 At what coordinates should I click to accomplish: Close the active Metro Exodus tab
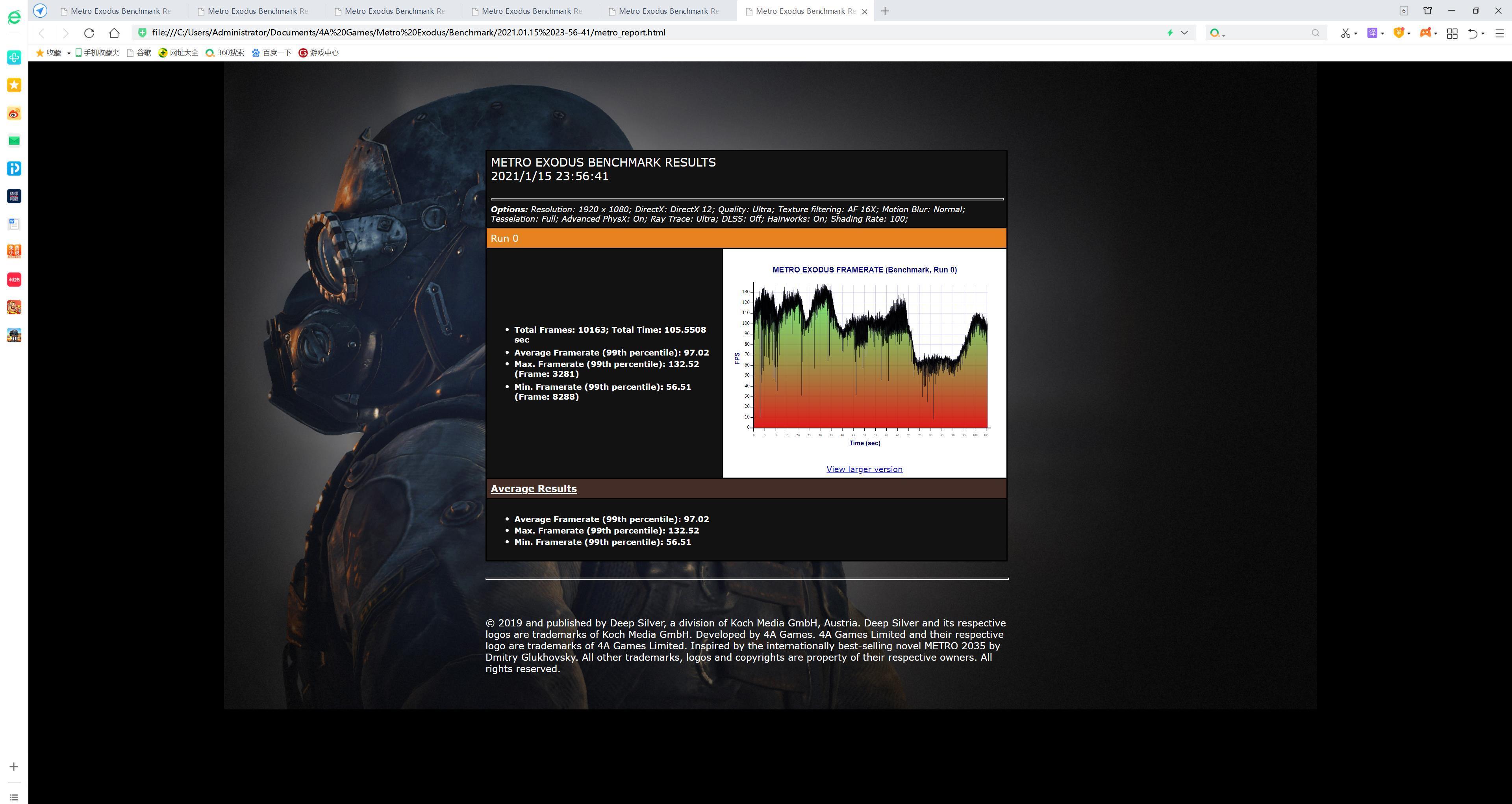click(x=864, y=11)
